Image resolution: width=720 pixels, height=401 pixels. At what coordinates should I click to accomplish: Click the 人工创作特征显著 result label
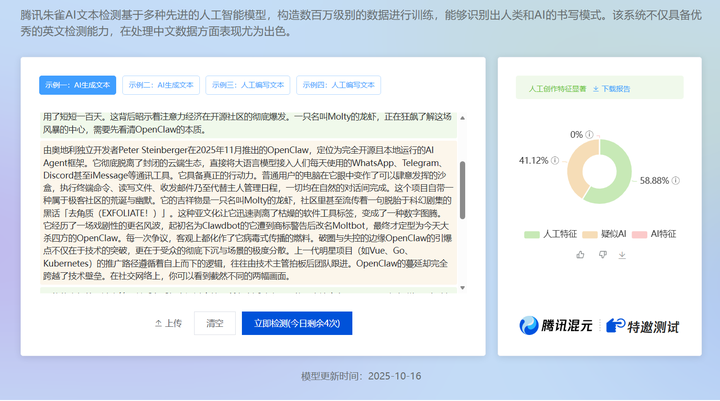(x=557, y=89)
